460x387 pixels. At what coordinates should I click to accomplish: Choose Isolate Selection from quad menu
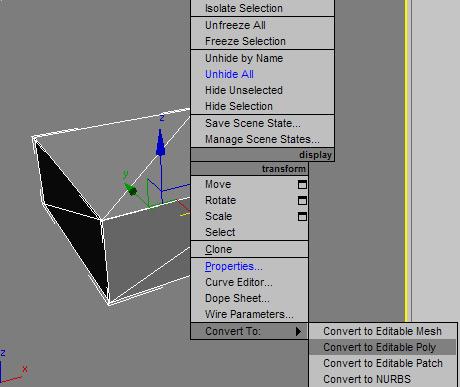262,8
